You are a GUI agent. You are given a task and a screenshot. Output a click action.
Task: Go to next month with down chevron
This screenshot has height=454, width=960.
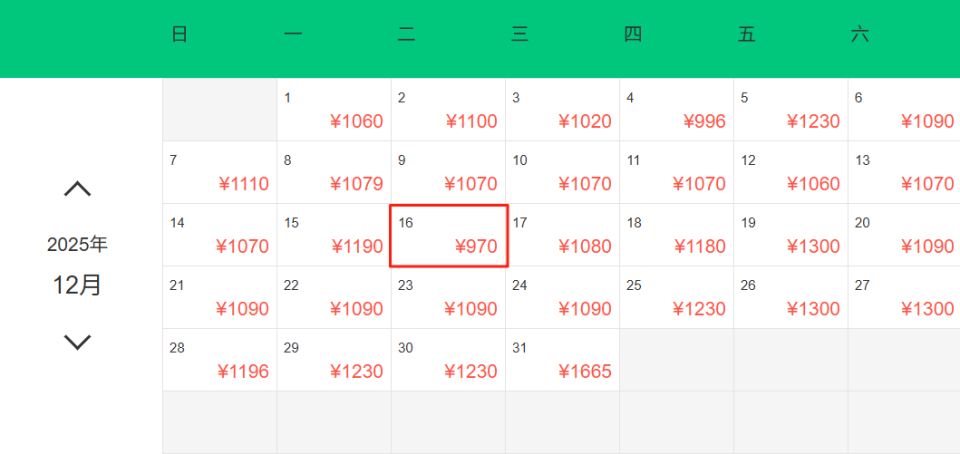77,342
